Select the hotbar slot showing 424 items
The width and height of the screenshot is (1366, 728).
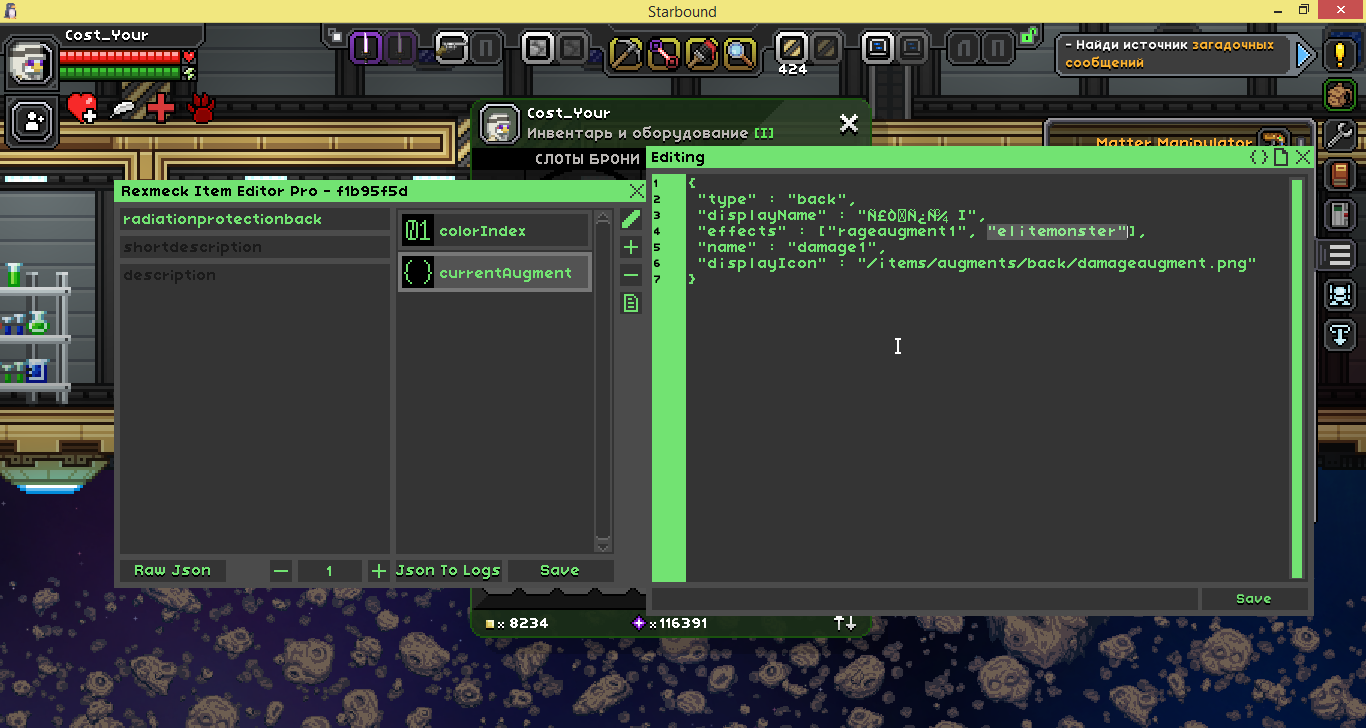pyautogui.click(x=792, y=48)
